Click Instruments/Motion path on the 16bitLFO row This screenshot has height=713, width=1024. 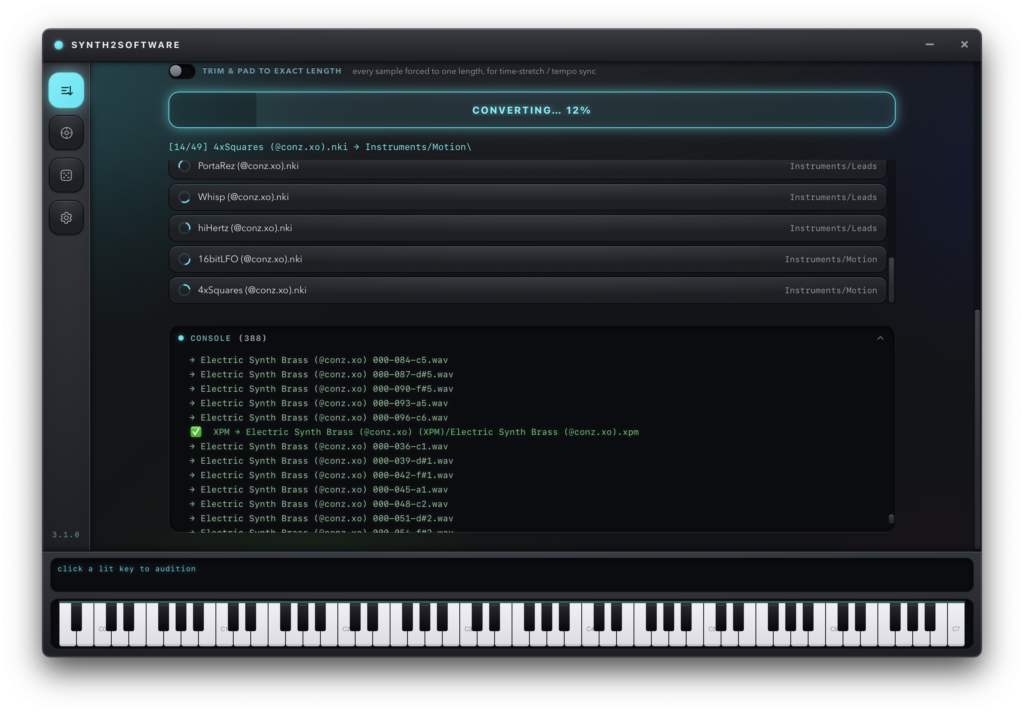click(x=831, y=259)
